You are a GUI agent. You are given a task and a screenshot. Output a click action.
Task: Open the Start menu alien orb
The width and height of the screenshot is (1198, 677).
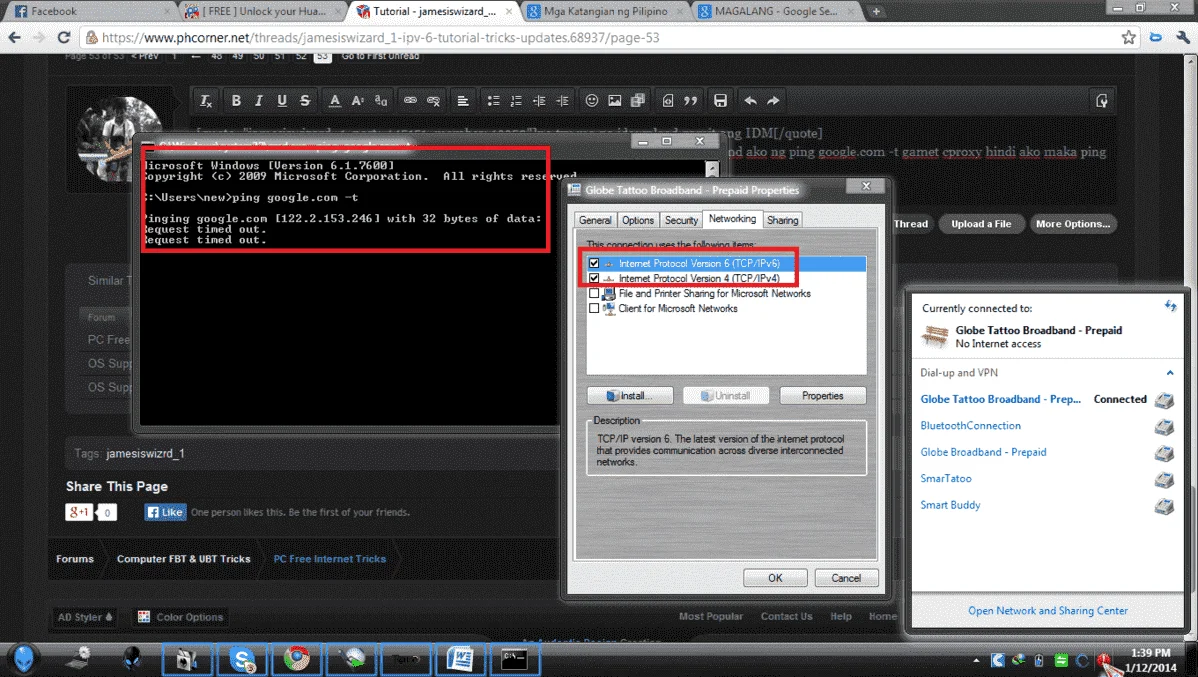[x=24, y=659]
